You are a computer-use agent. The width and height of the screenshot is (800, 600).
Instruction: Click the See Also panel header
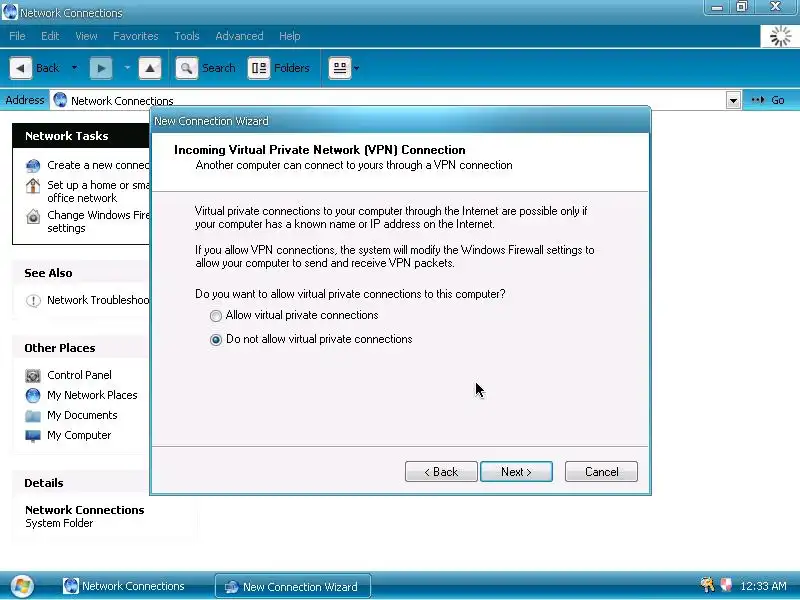click(x=81, y=273)
